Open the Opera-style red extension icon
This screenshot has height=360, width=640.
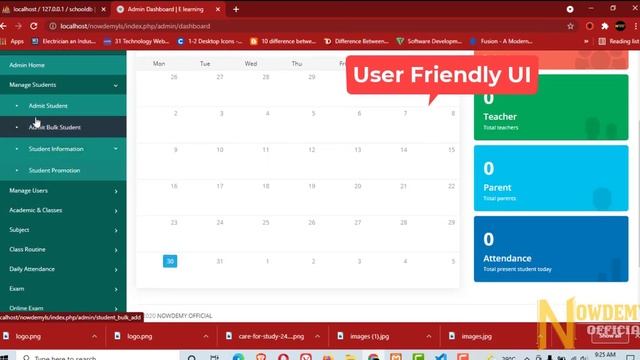[x=589, y=26]
